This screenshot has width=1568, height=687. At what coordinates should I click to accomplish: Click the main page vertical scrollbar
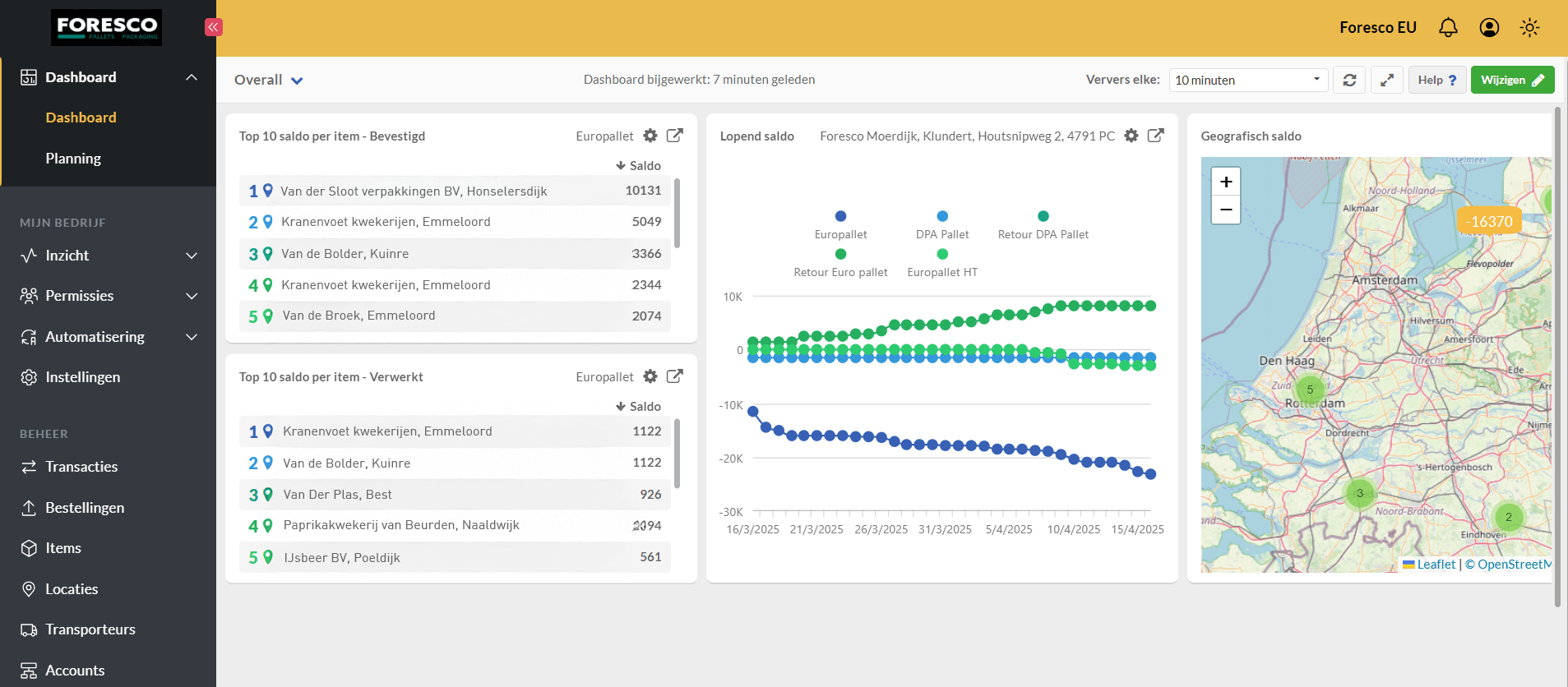[x=1557, y=357]
